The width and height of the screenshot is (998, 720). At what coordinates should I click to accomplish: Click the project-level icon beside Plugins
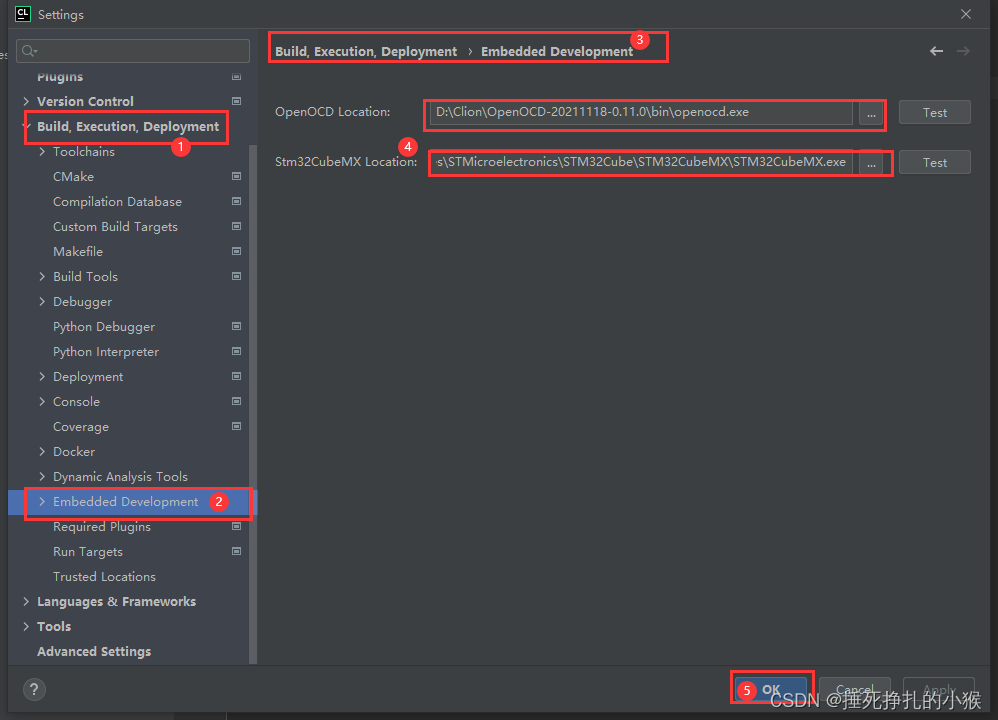click(x=236, y=76)
